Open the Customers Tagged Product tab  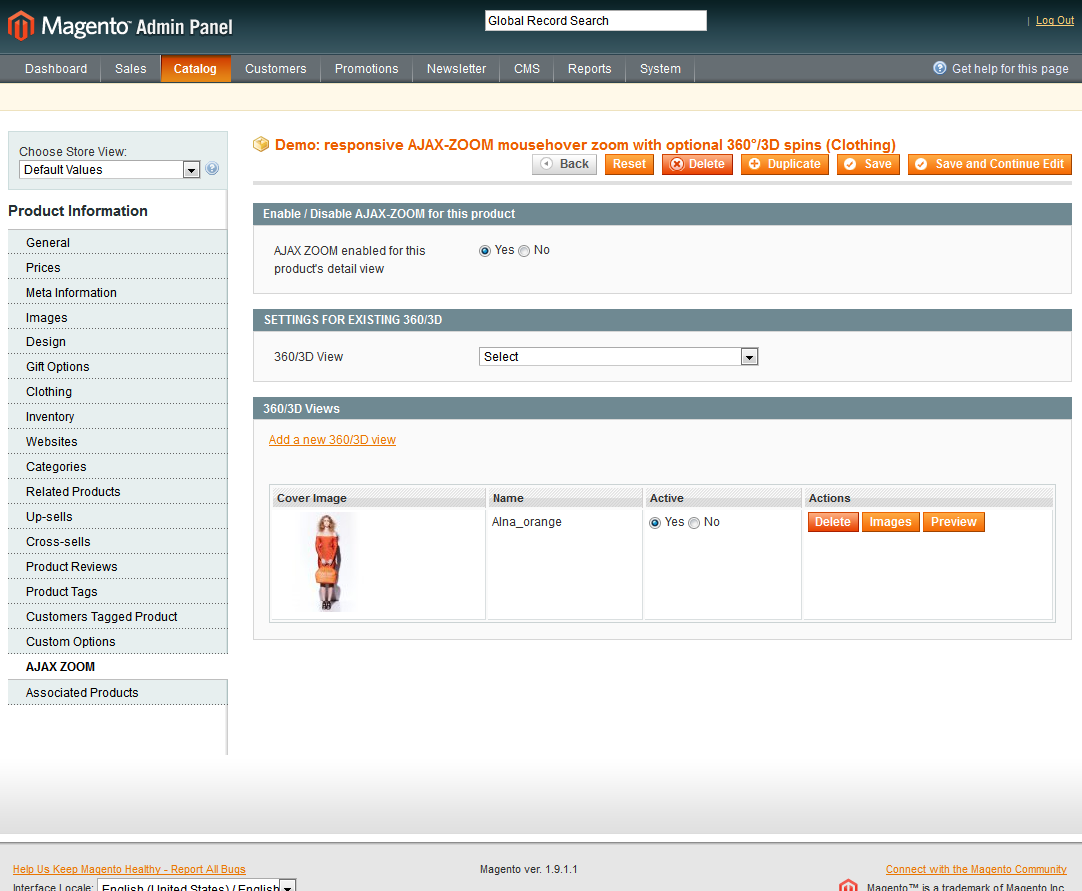117,616
